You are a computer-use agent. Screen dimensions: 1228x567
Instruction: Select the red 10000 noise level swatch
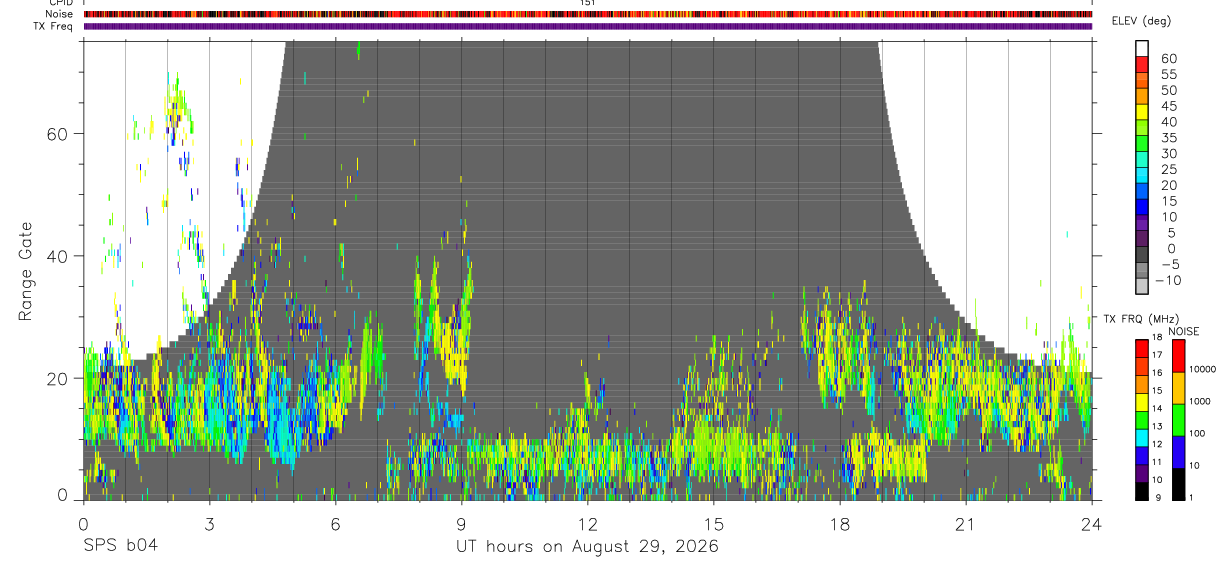1178,356
